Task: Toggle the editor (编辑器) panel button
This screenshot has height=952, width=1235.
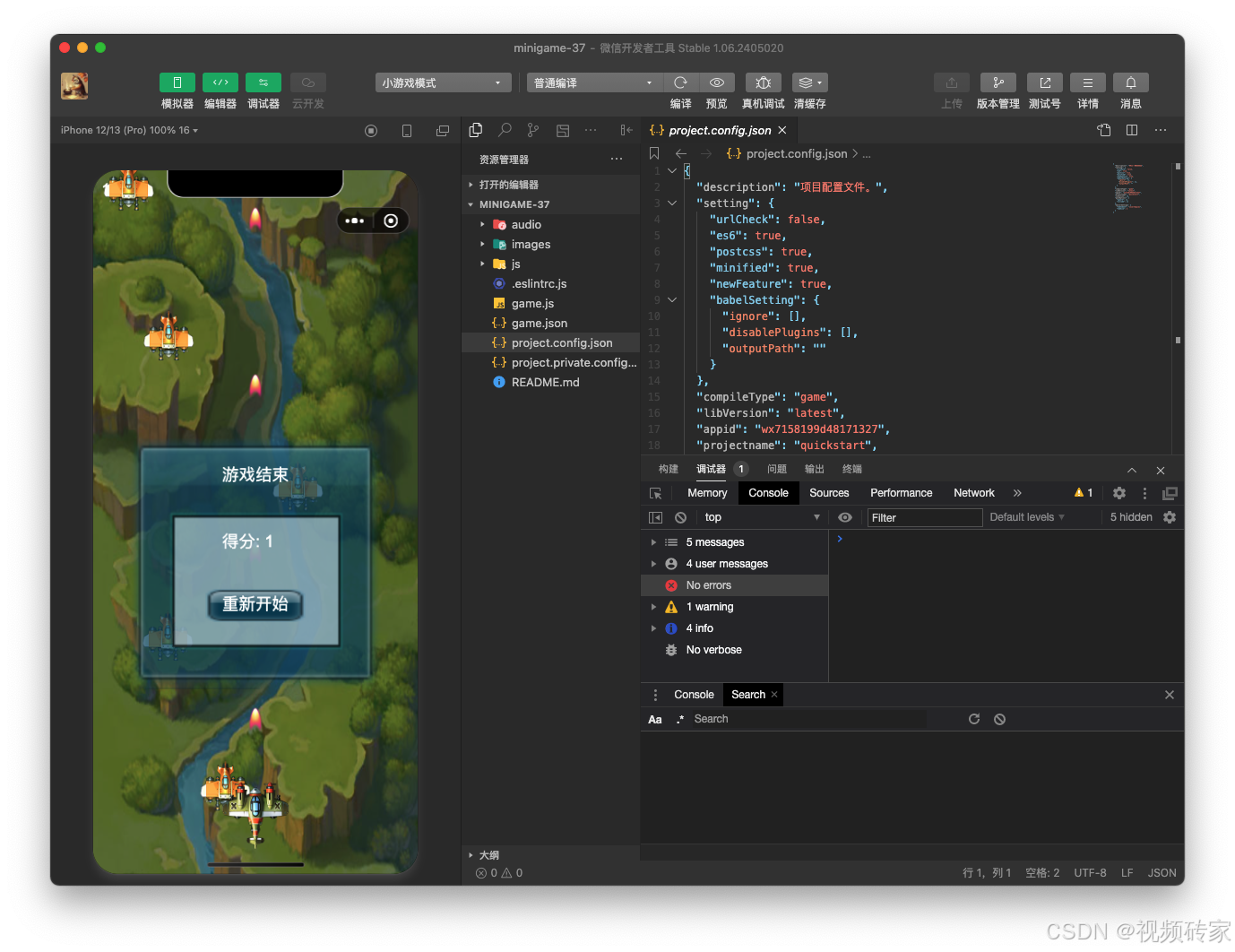Action: point(220,82)
